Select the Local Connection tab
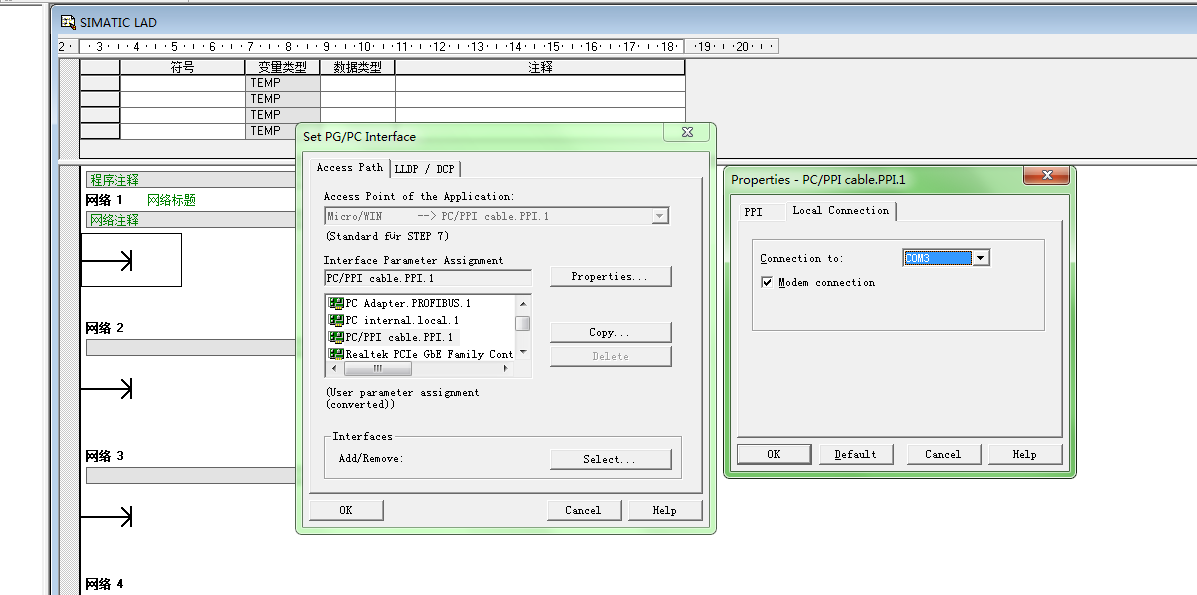 [840, 210]
